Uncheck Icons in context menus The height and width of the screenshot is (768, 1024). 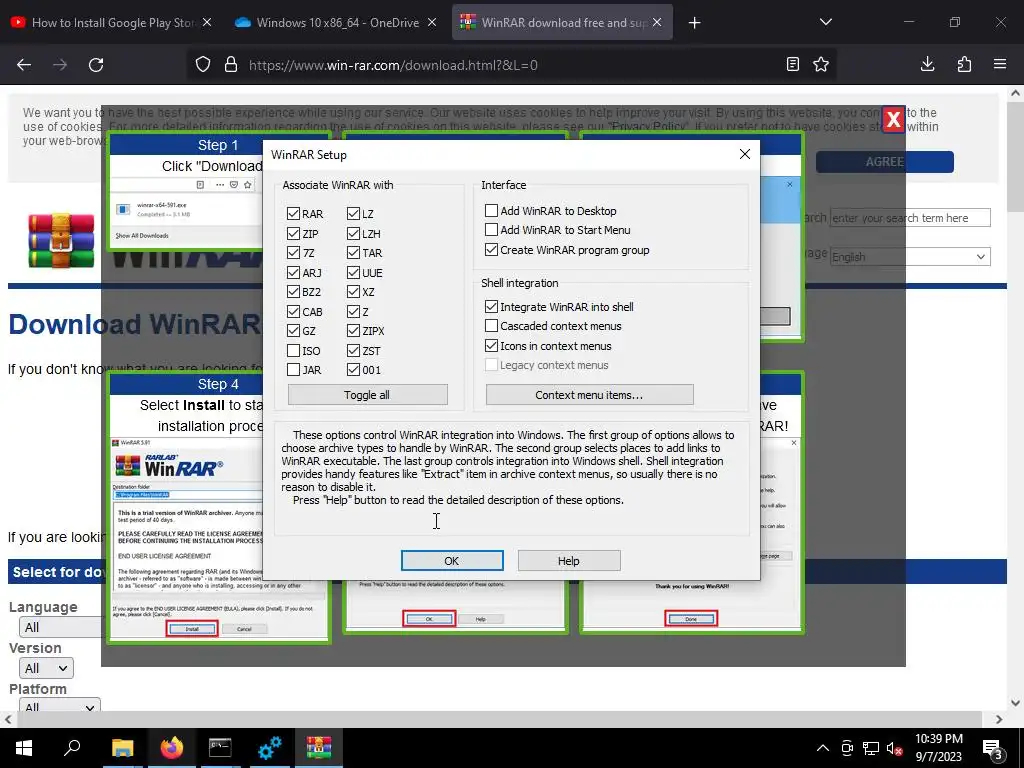coord(491,345)
